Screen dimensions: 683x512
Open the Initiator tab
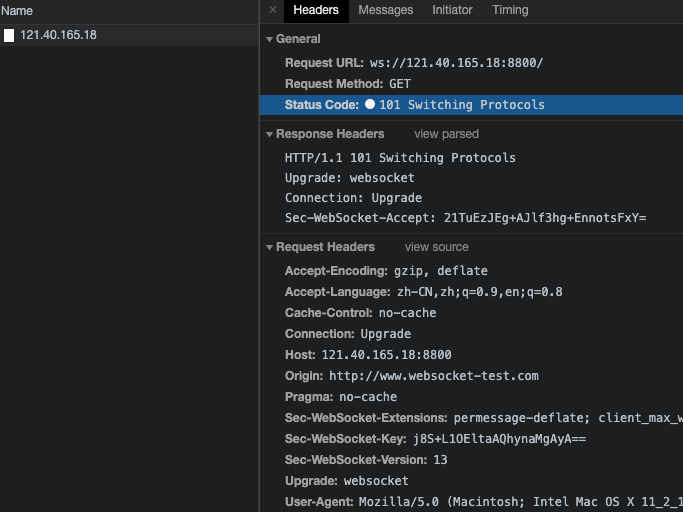click(x=452, y=10)
